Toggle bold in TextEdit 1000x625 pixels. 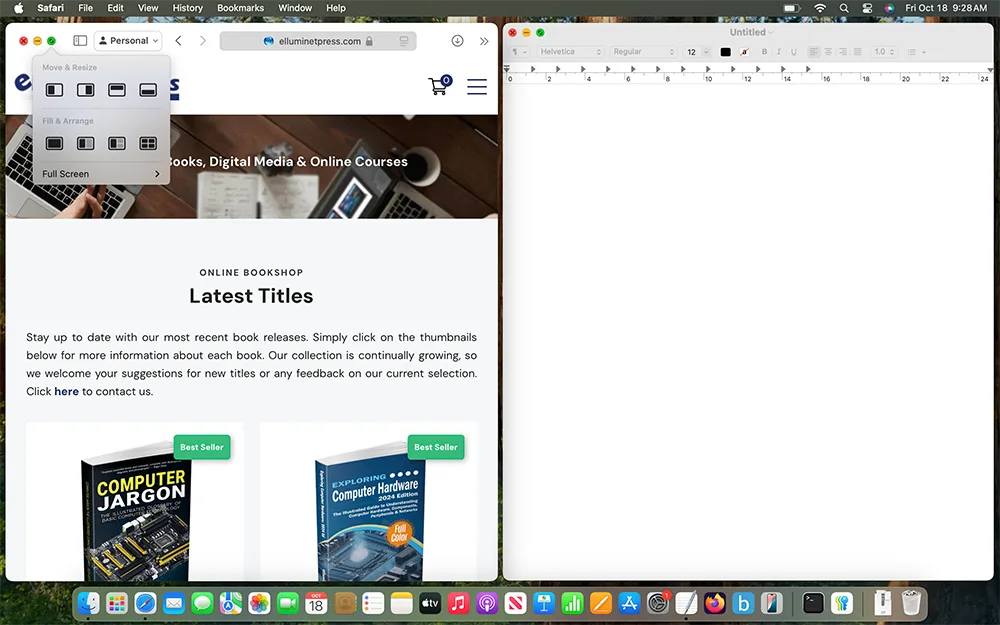pos(764,52)
